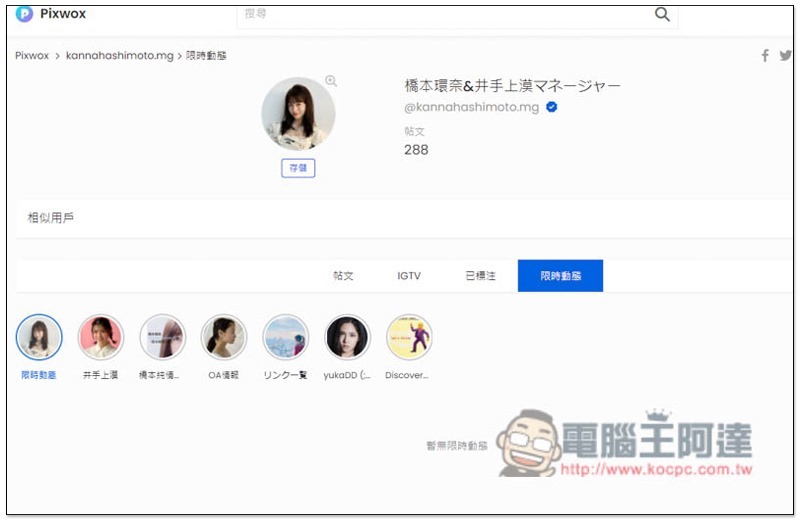Open the 限時動態 story highlight circle
Image resolution: width=800 pixels, height=521 pixels.
(39, 337)
